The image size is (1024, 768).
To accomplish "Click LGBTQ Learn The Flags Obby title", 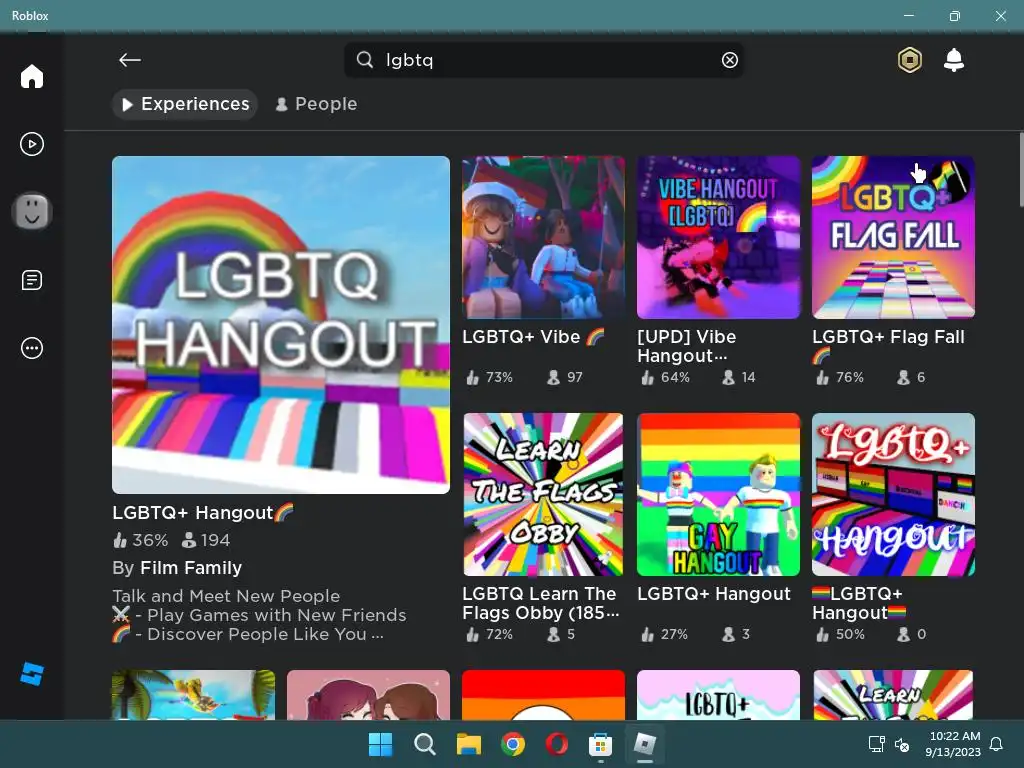I will tap(540, 603).
